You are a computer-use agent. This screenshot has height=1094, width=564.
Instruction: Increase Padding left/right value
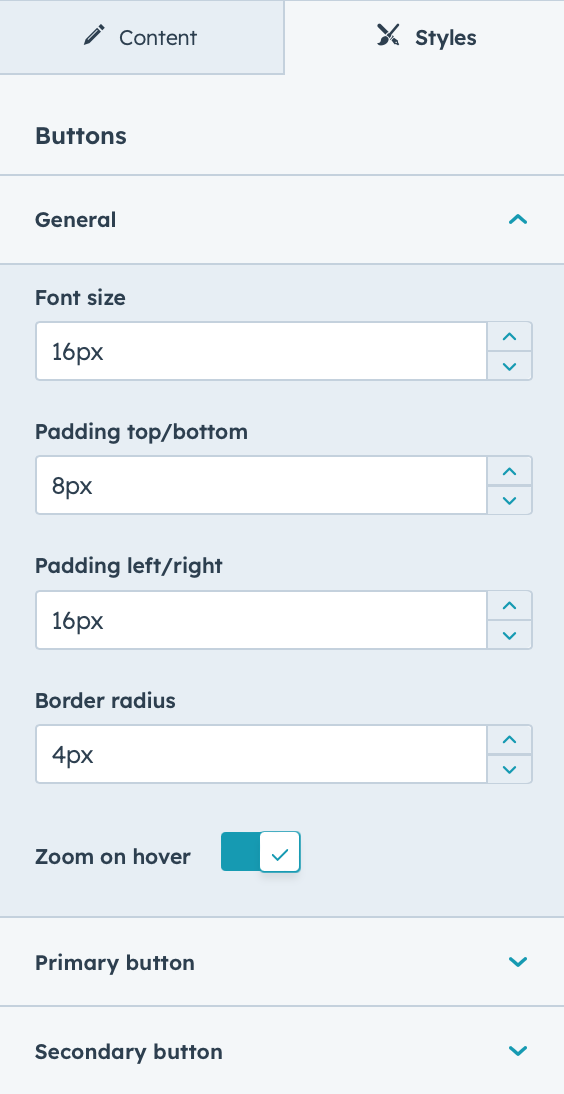pyautogui.click(x=510, y=605)
